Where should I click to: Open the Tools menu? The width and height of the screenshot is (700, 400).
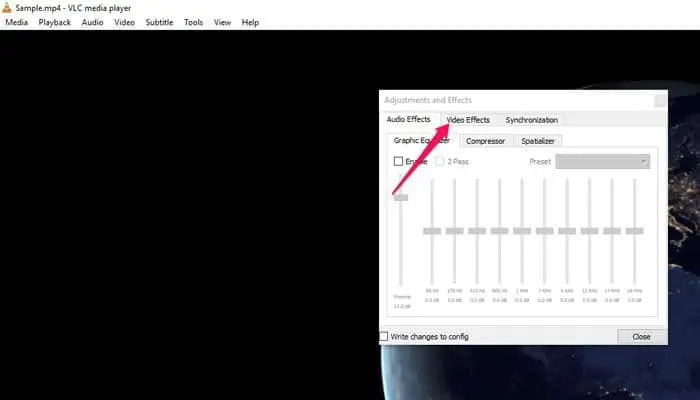[193, 22]
